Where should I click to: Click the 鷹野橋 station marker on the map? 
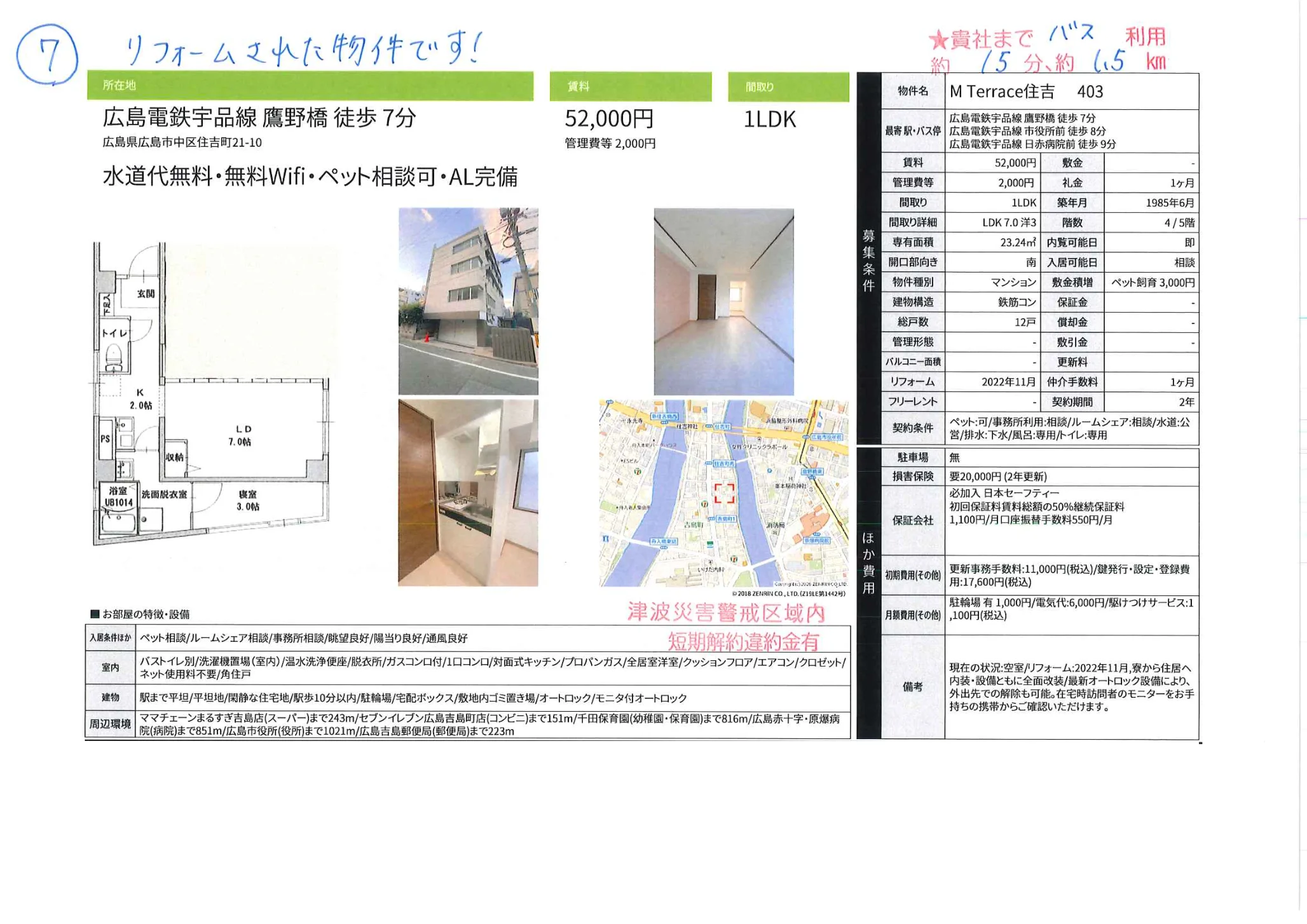(x=811, y=472)
